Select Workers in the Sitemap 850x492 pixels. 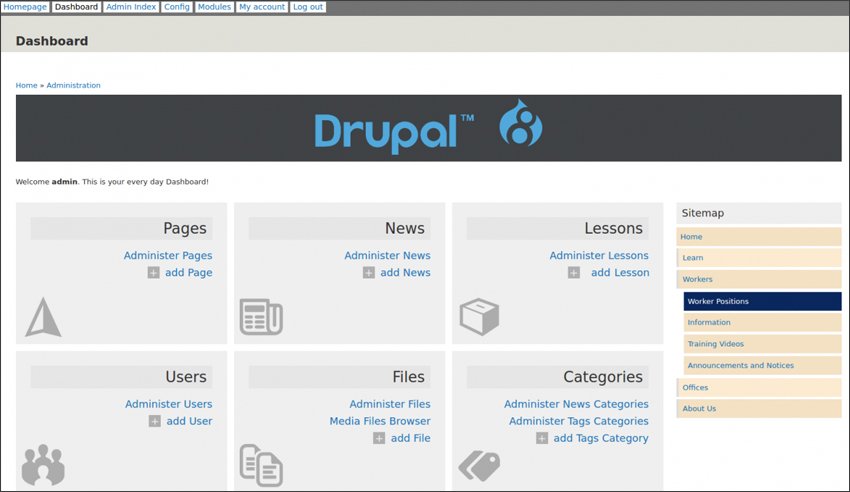click(x=759, y=280)
